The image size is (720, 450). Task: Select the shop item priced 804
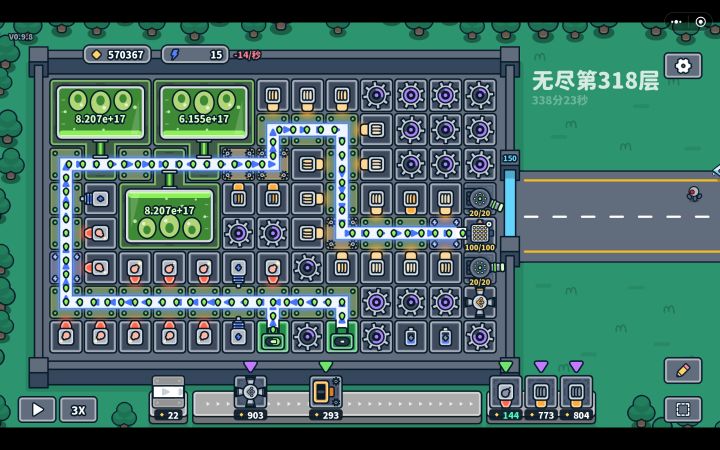click(576, 398)
